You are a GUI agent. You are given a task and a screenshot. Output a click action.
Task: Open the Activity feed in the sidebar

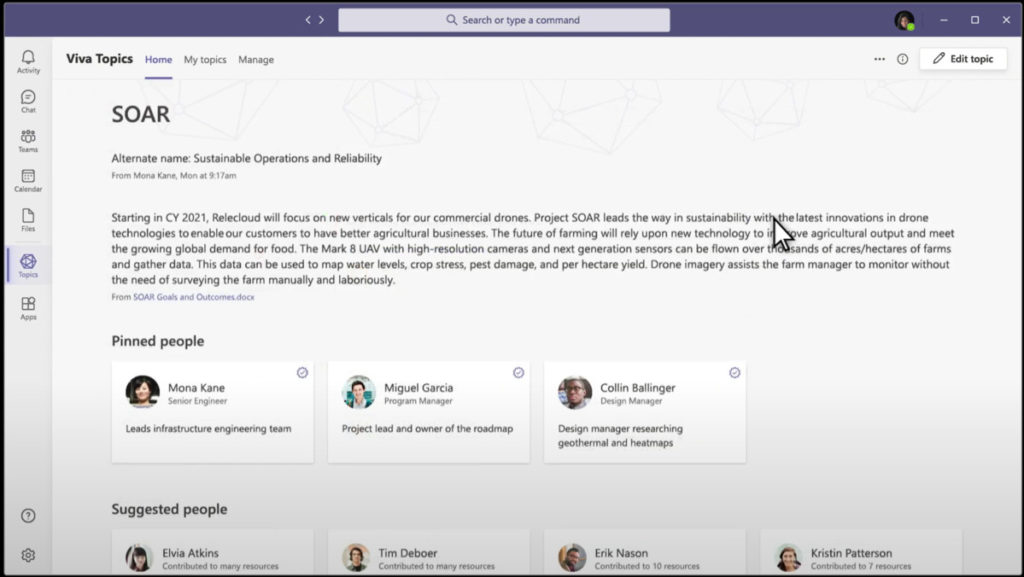click(28, 61)
